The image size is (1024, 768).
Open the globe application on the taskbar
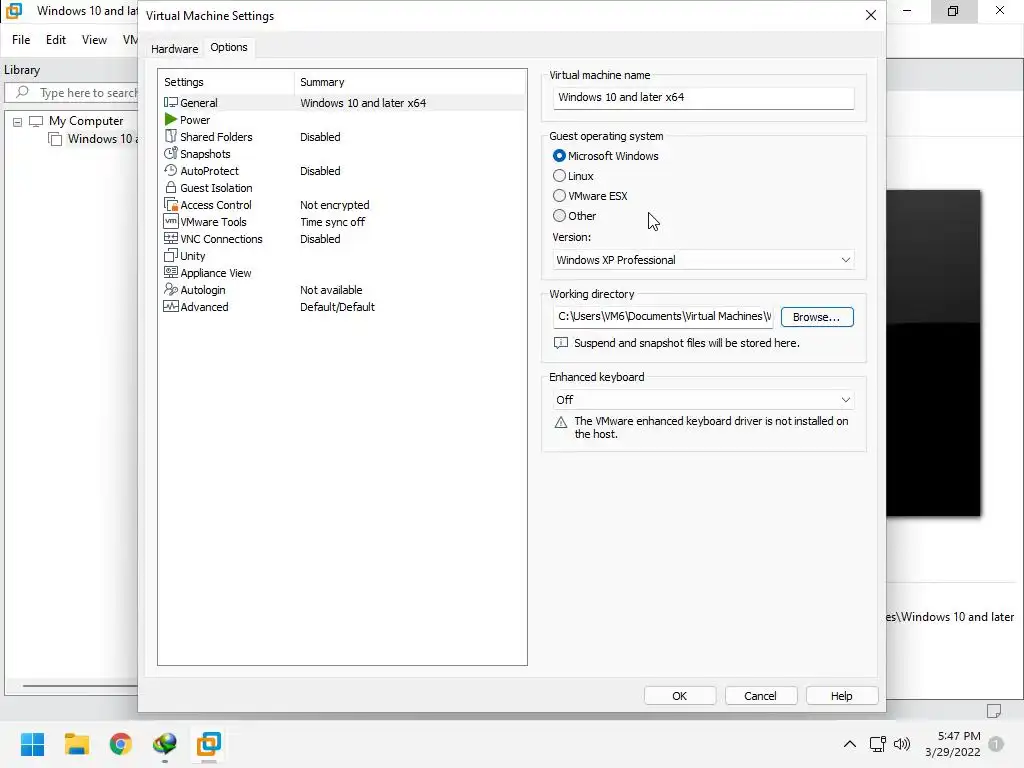pyautogui.click(x=165, y=744)
